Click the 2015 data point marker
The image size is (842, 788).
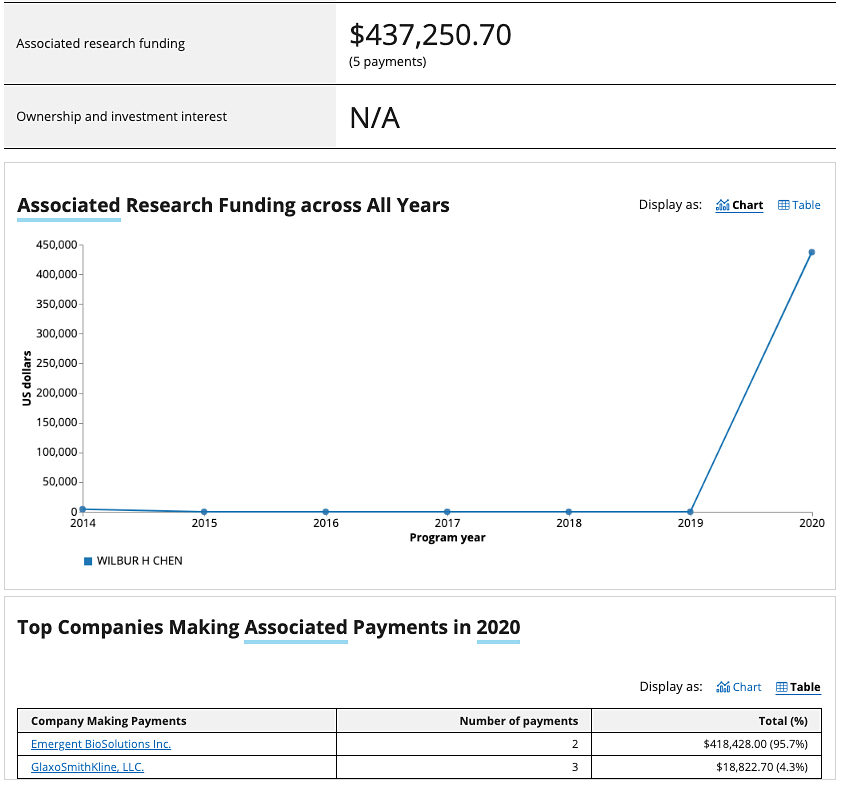click(x=204, y=512)
